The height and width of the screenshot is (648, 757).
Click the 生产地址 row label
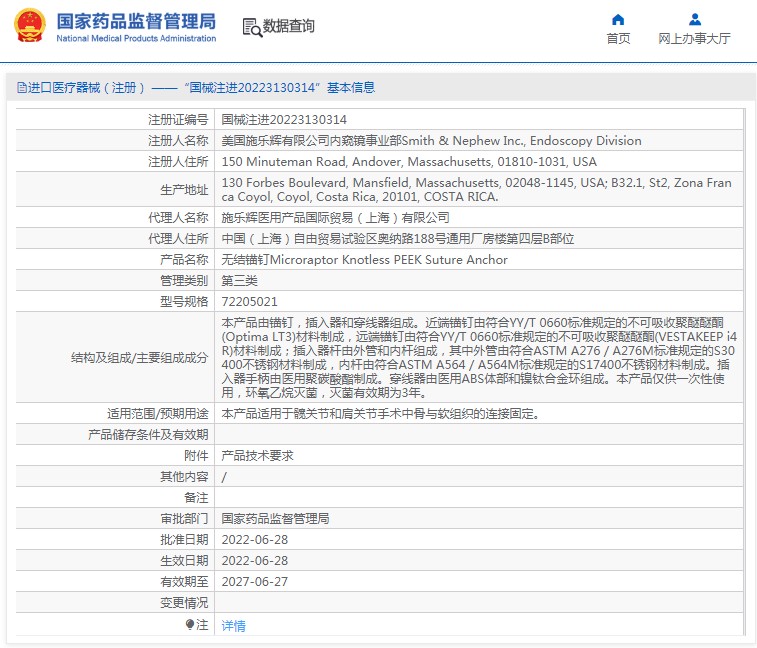point(184,190)
